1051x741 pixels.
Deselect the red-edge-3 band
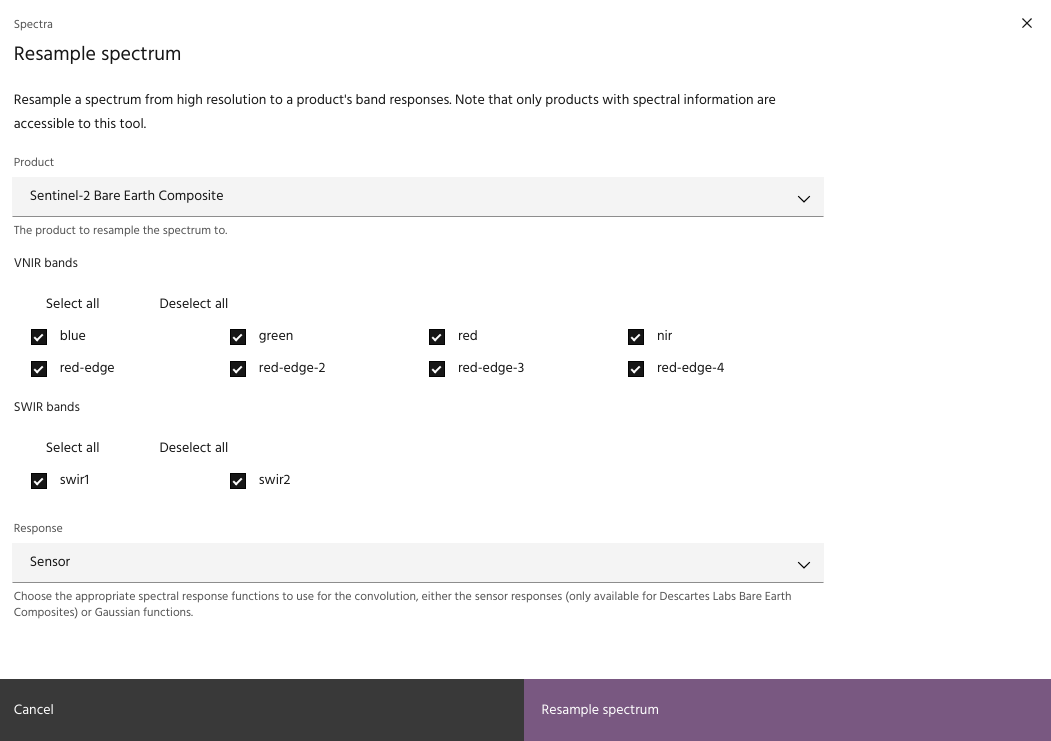pyautogui.click(x=437, y=369)
